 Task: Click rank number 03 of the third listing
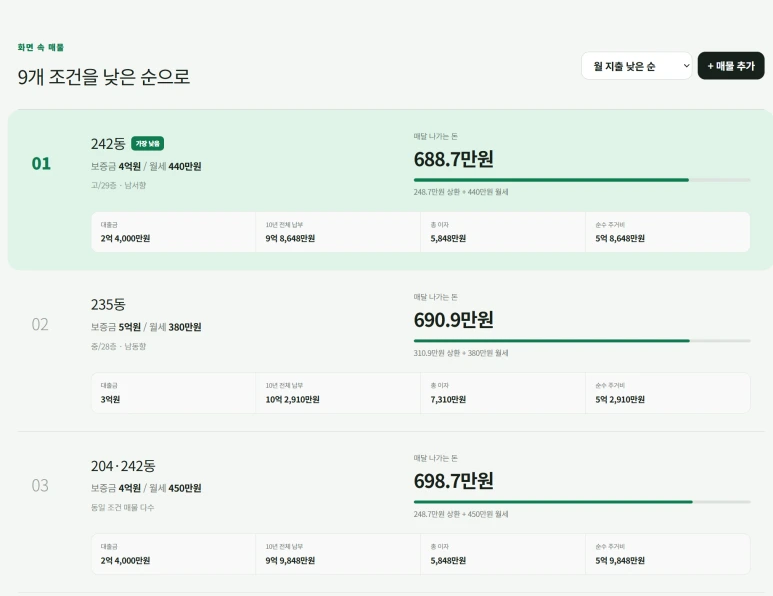40,486
